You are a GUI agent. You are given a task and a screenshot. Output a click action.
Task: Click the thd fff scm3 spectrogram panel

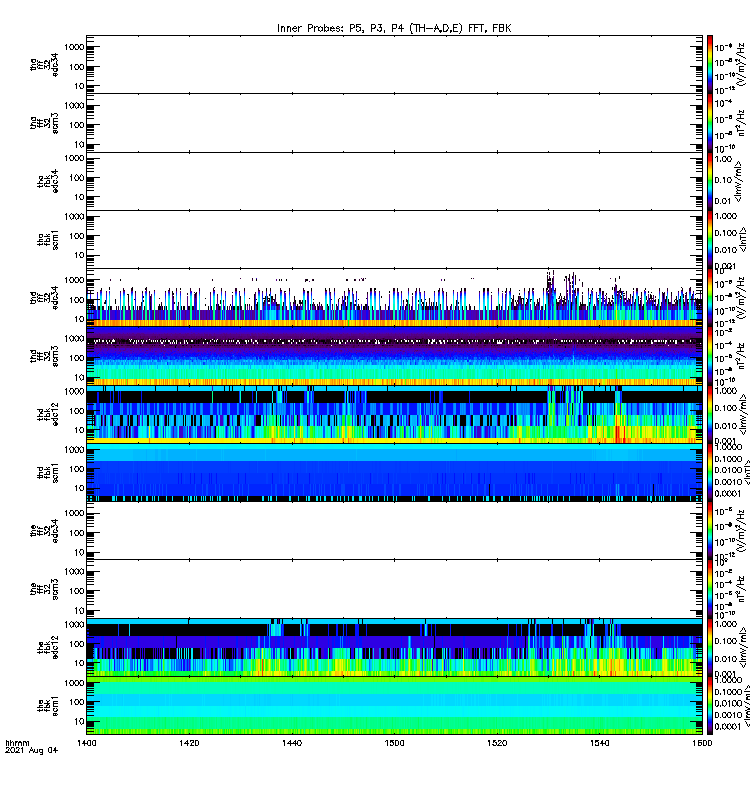point(394,356)
